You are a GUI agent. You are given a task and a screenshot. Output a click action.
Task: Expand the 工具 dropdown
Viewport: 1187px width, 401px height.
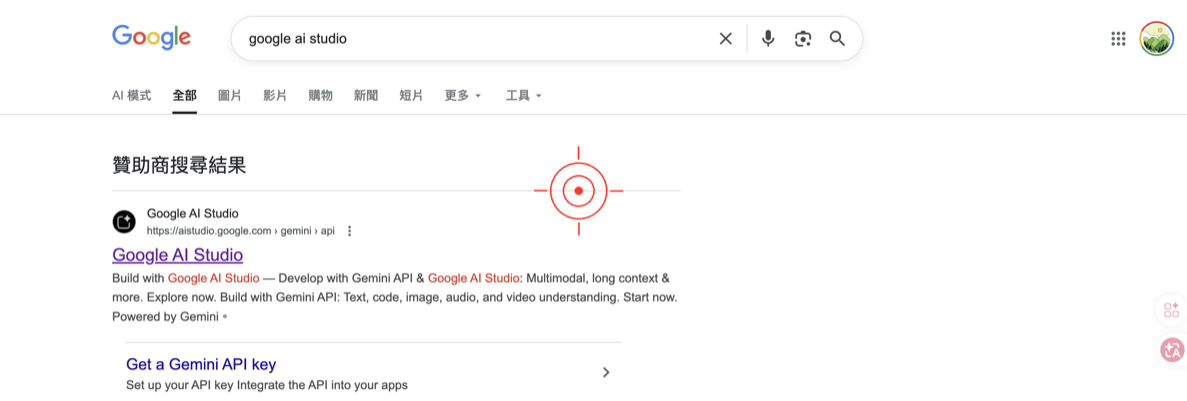(524, 95)
